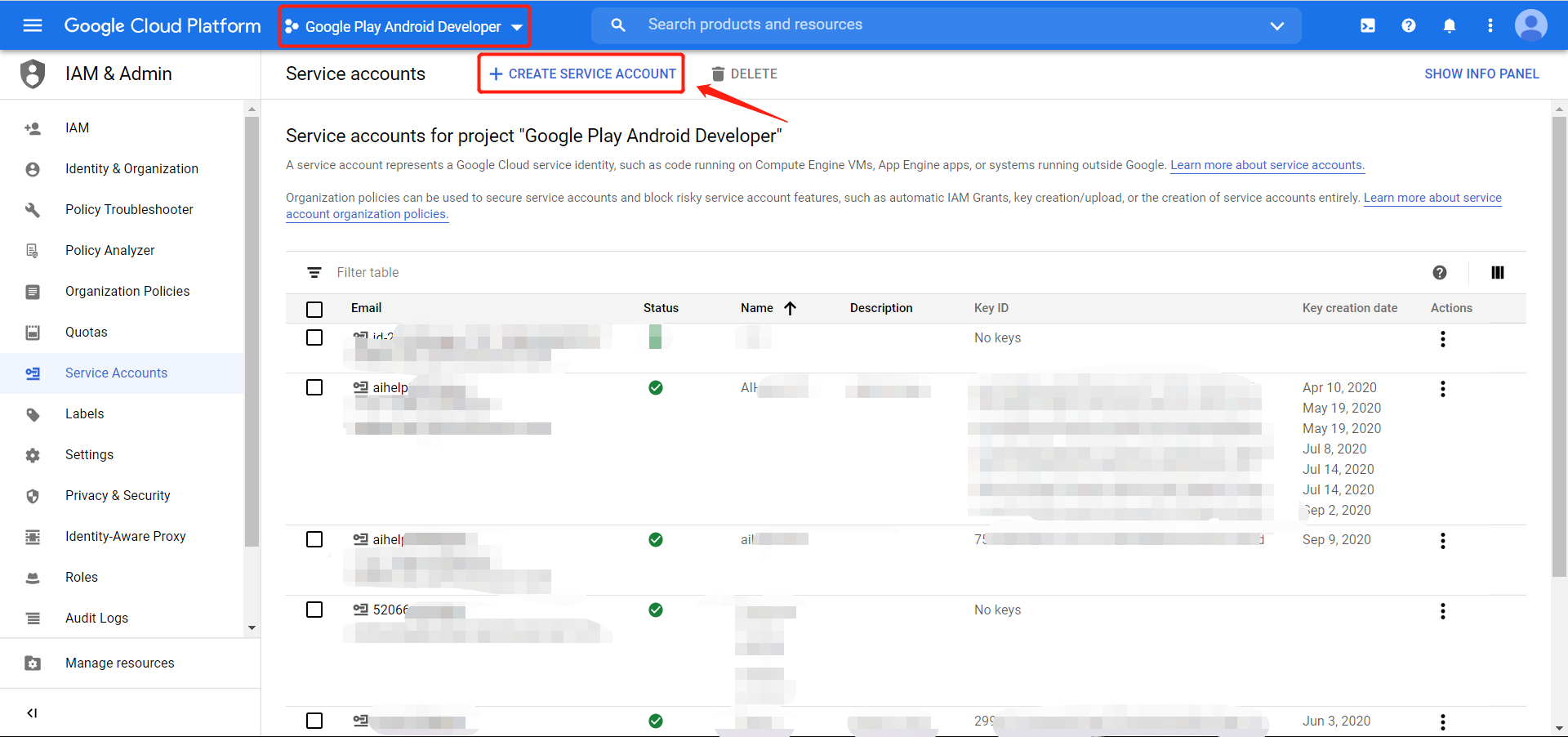Viewport: 1568px width, 737px height.
Task: Click the Quotas sidebar icon
Action: tap(33, 333)
